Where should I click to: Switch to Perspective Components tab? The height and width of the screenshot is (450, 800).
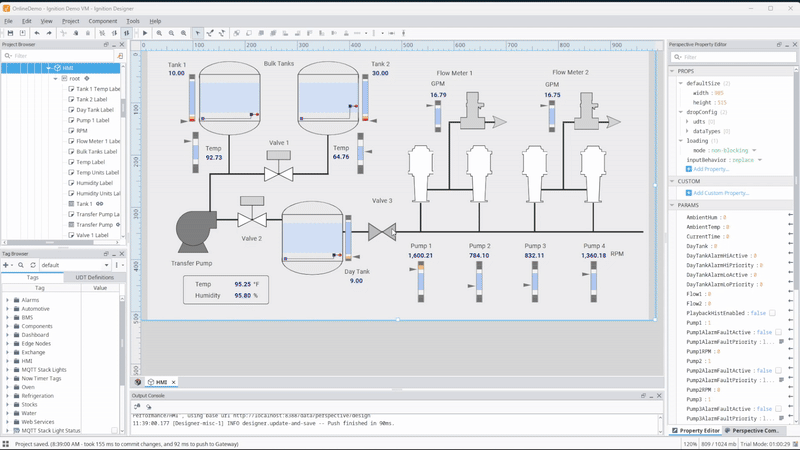(x=752, y=431)
